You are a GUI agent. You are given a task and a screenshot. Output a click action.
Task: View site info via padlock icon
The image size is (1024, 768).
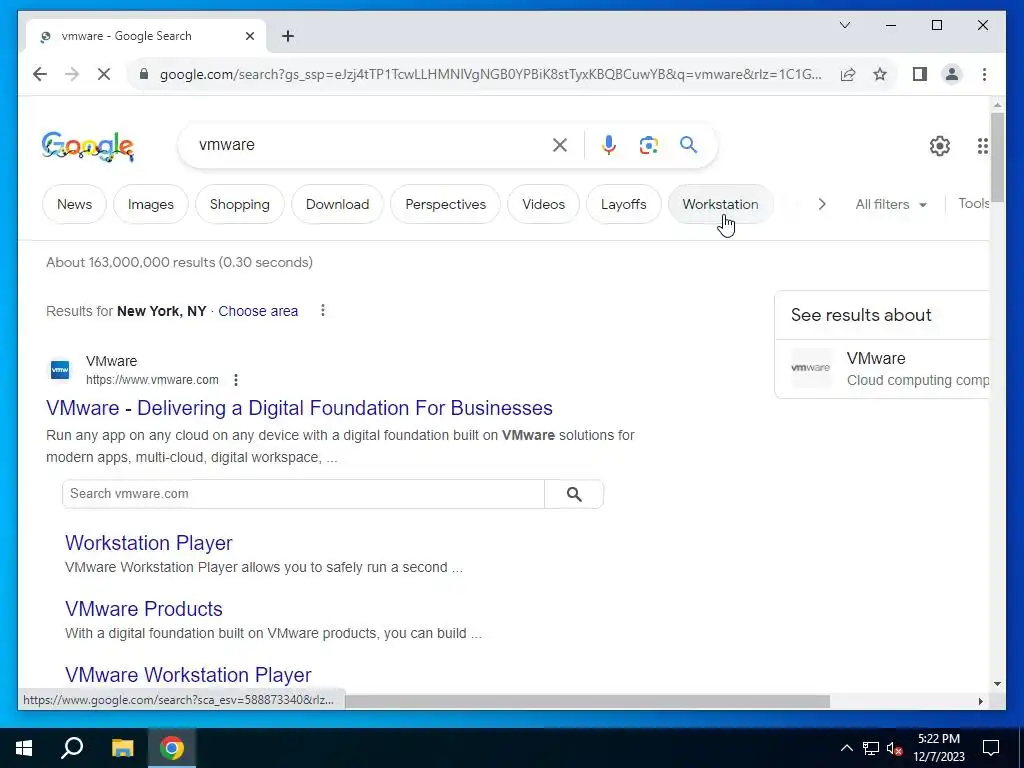click(144, 74)
